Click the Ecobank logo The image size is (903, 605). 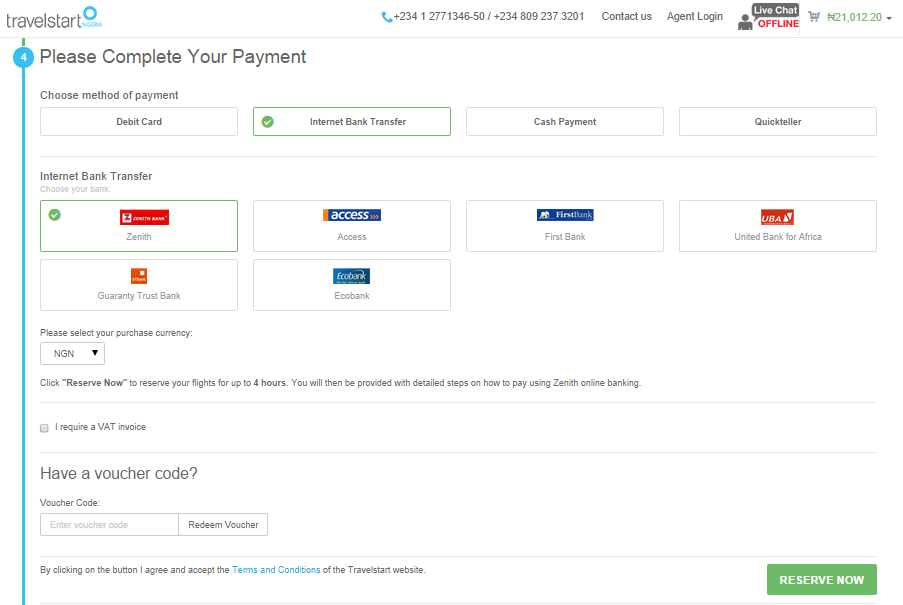[352, 276]
